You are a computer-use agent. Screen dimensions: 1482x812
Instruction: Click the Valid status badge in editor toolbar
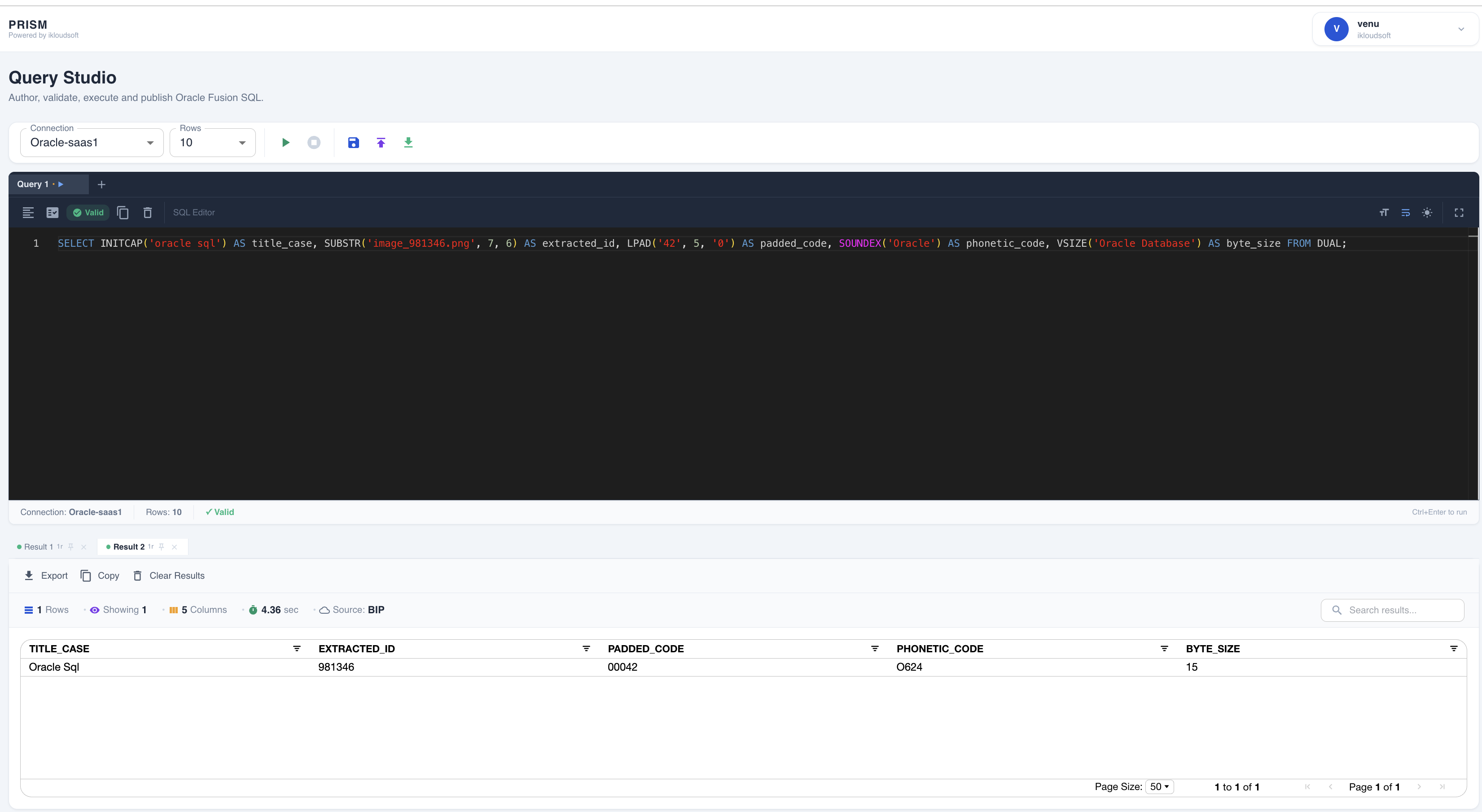point(88,213)
